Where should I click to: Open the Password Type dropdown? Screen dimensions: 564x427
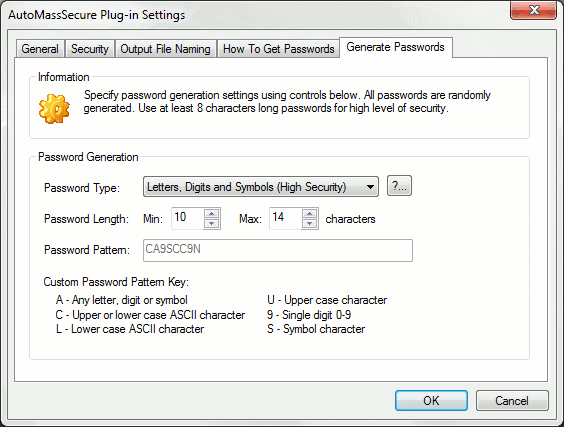click(x=261, y=187)
